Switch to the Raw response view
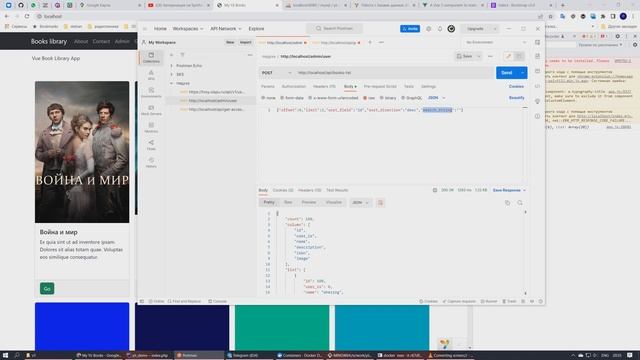The image size is (640, 360). point(288,202)
